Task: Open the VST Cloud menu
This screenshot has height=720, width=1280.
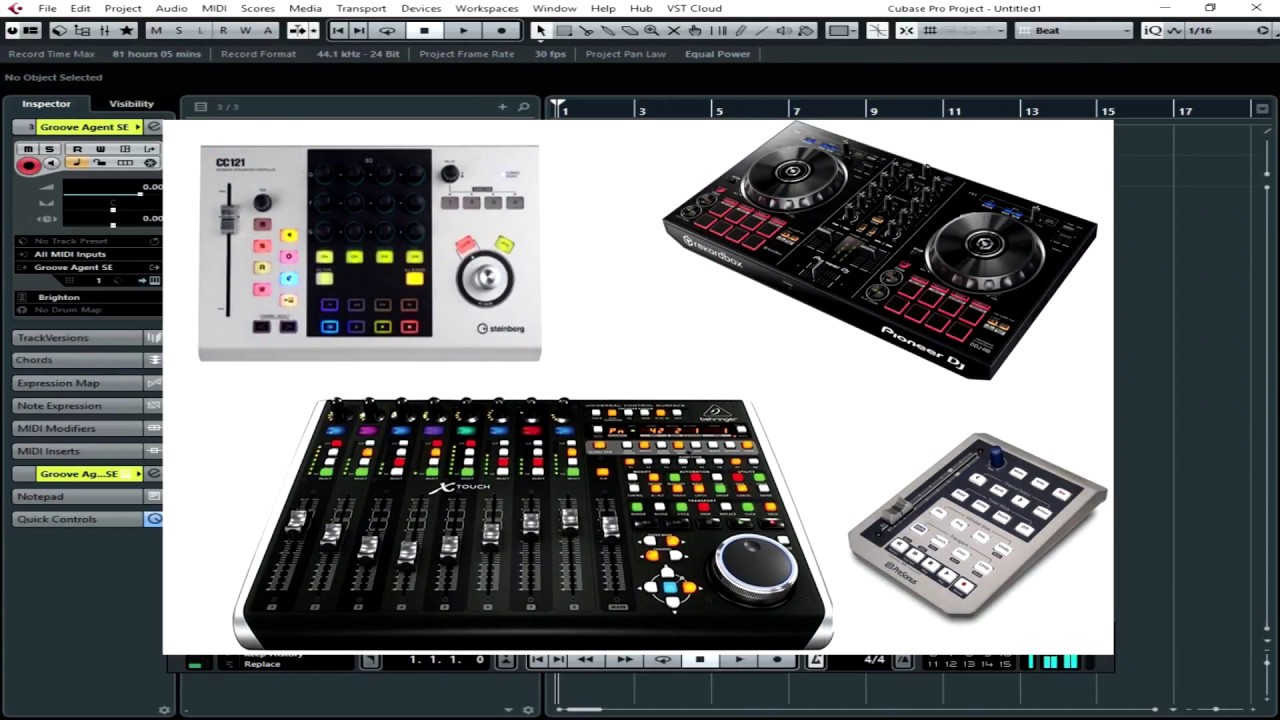Action: tap(694, 8)
